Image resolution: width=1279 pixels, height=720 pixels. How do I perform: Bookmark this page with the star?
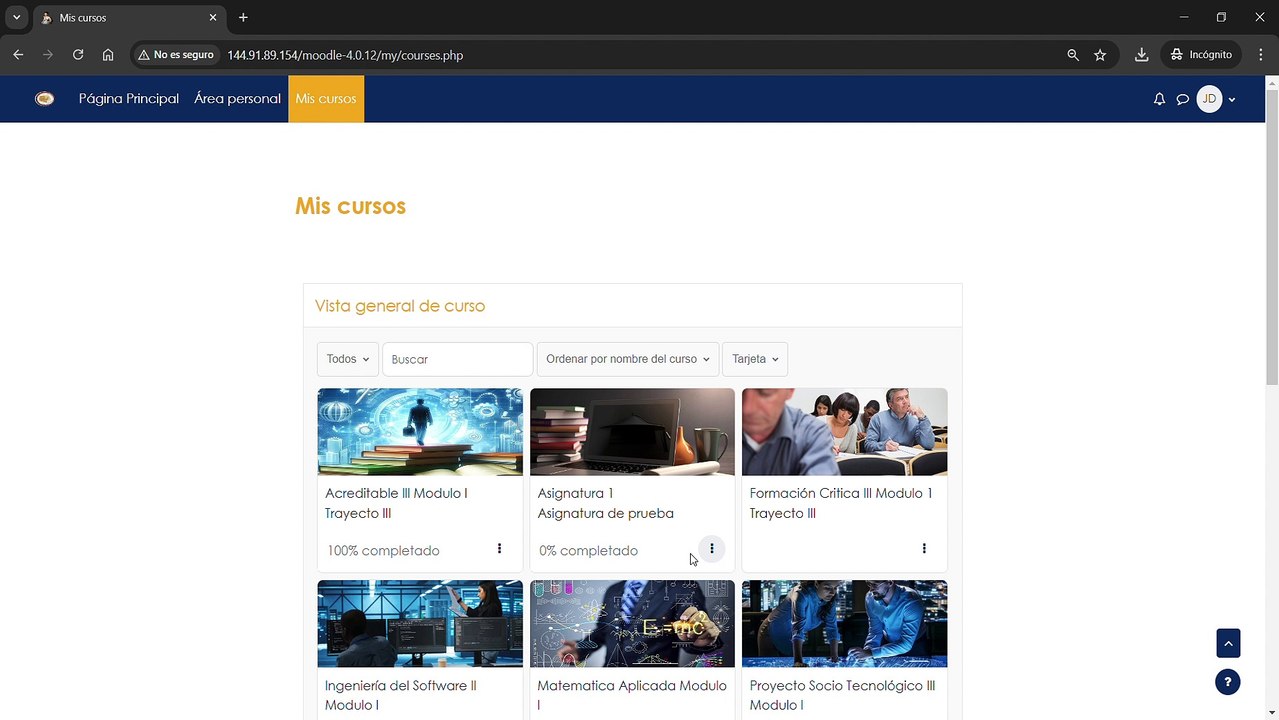(x=1100, y=55)
